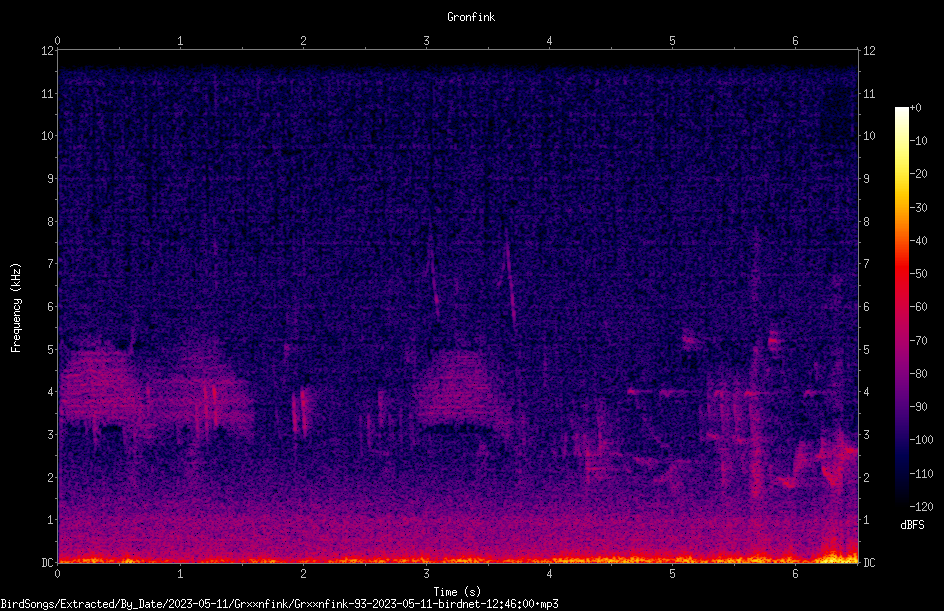Image resolution: width=944 pixels, height=611 pixels.
Task: Click the broad call band at time start
Action: (99, 388)
